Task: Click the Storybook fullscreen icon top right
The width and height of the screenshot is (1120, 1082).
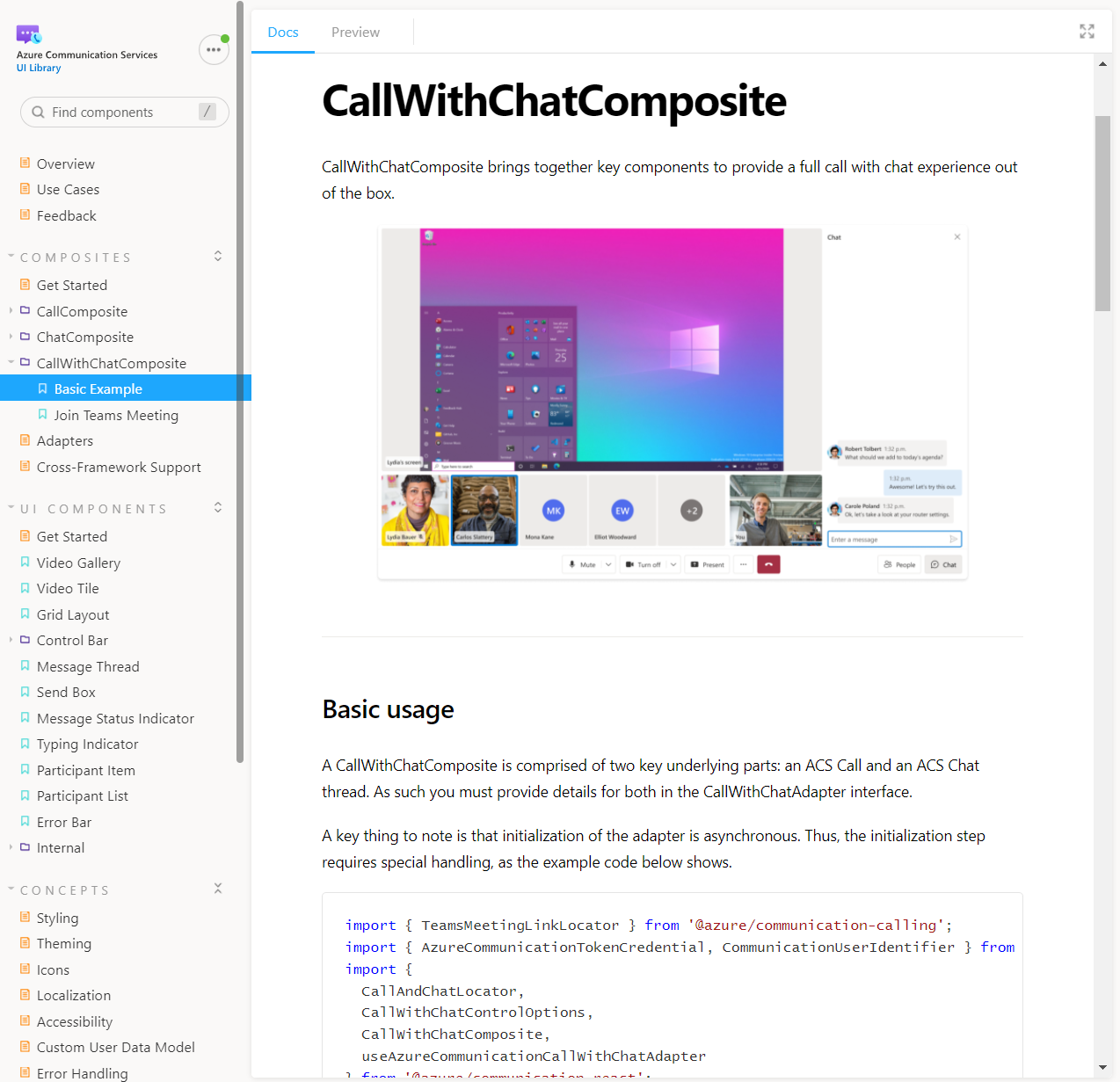Action: tap(1087, 31)
